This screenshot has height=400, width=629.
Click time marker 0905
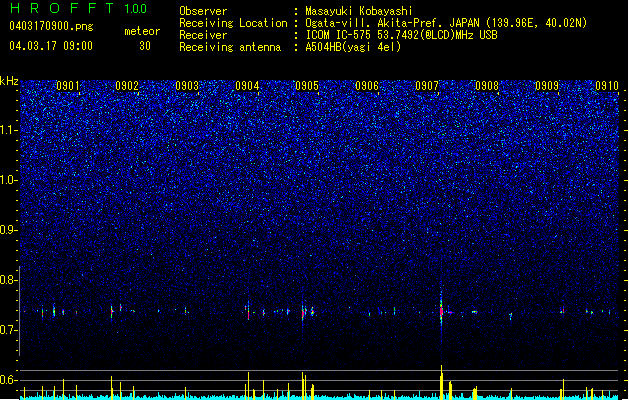coord(307,86)
